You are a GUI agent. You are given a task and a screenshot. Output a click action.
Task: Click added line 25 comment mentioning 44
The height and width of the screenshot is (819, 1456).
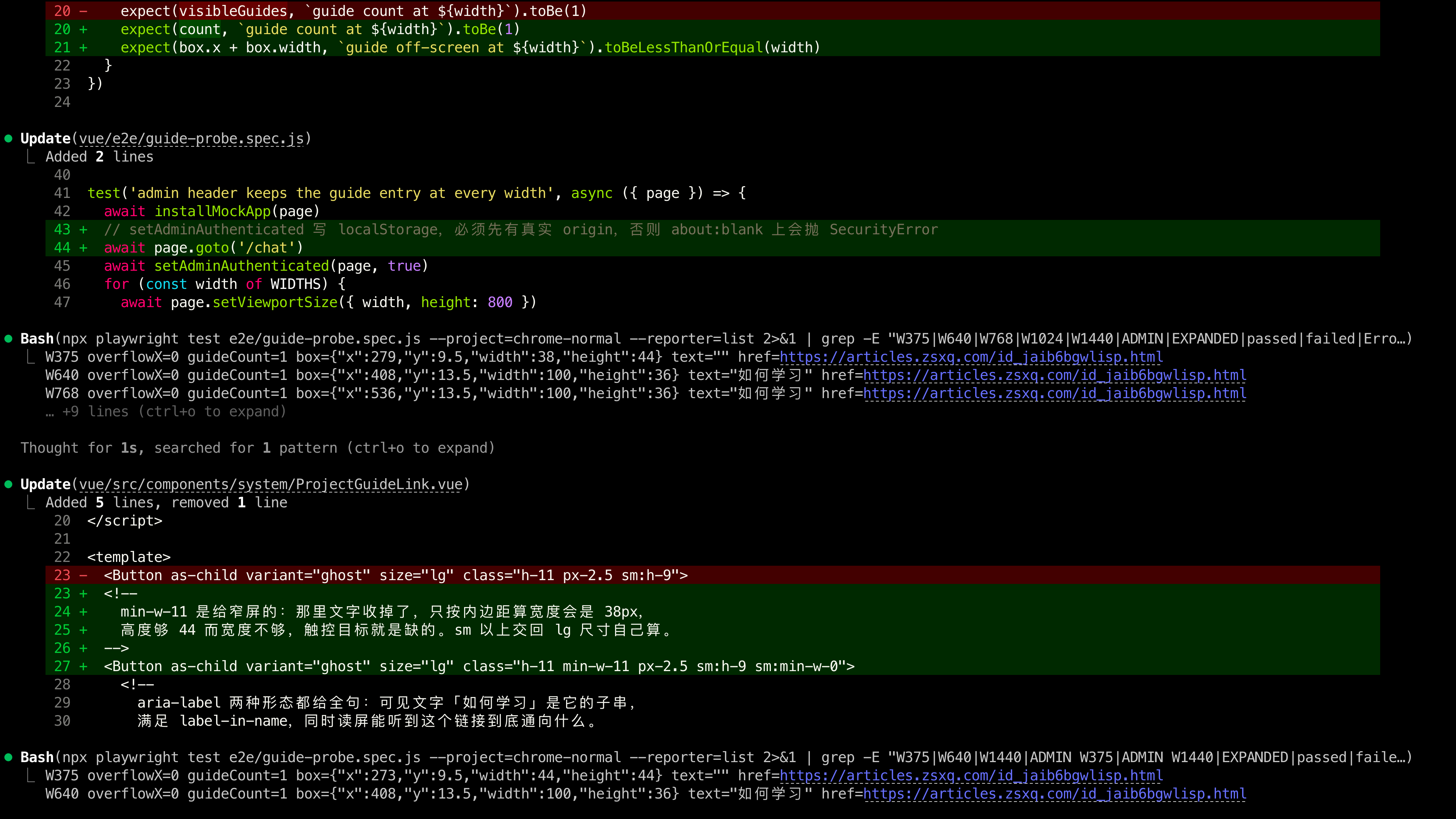712,630
